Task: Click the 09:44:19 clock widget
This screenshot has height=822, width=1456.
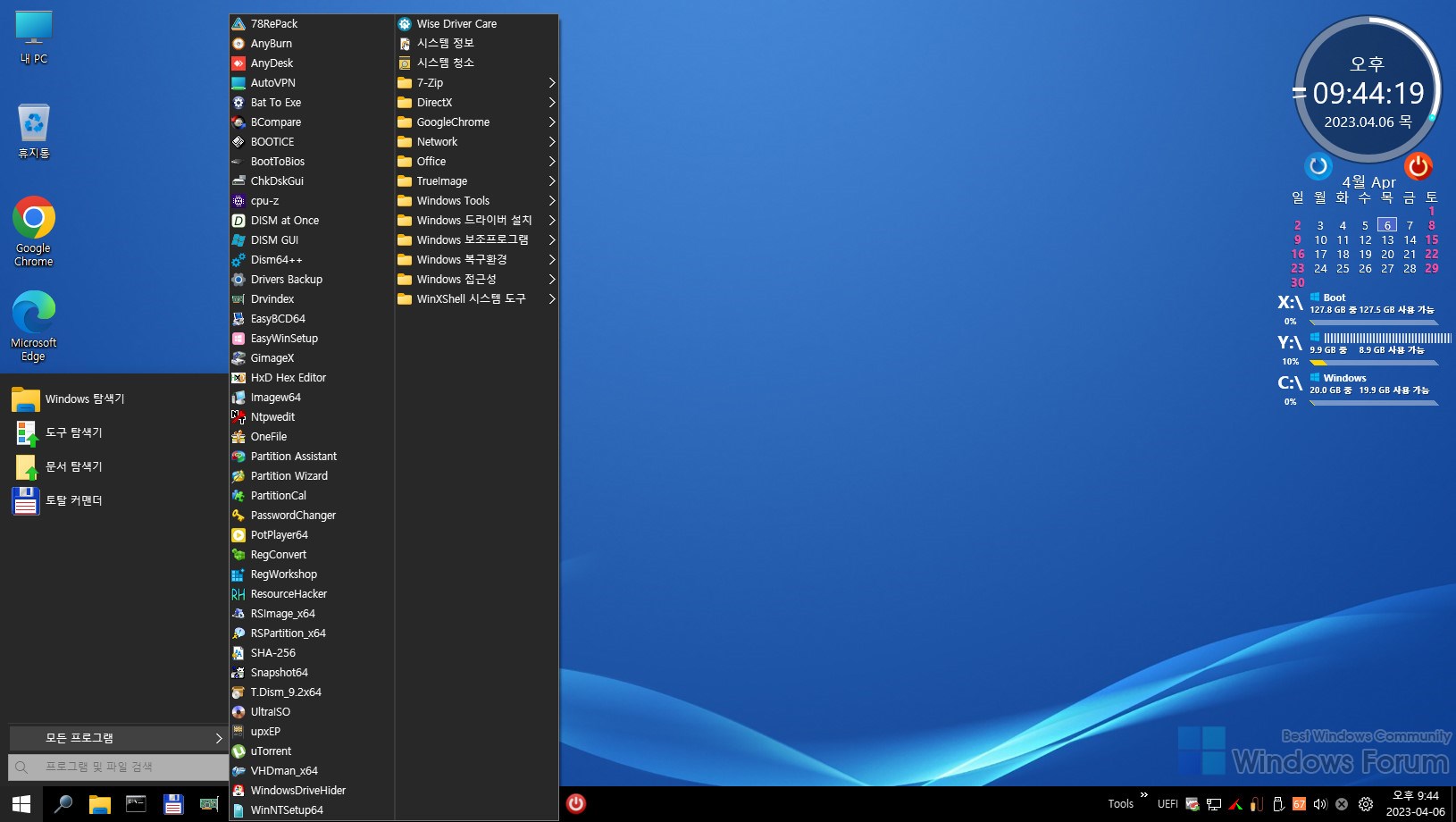Action: [1368, 93]
